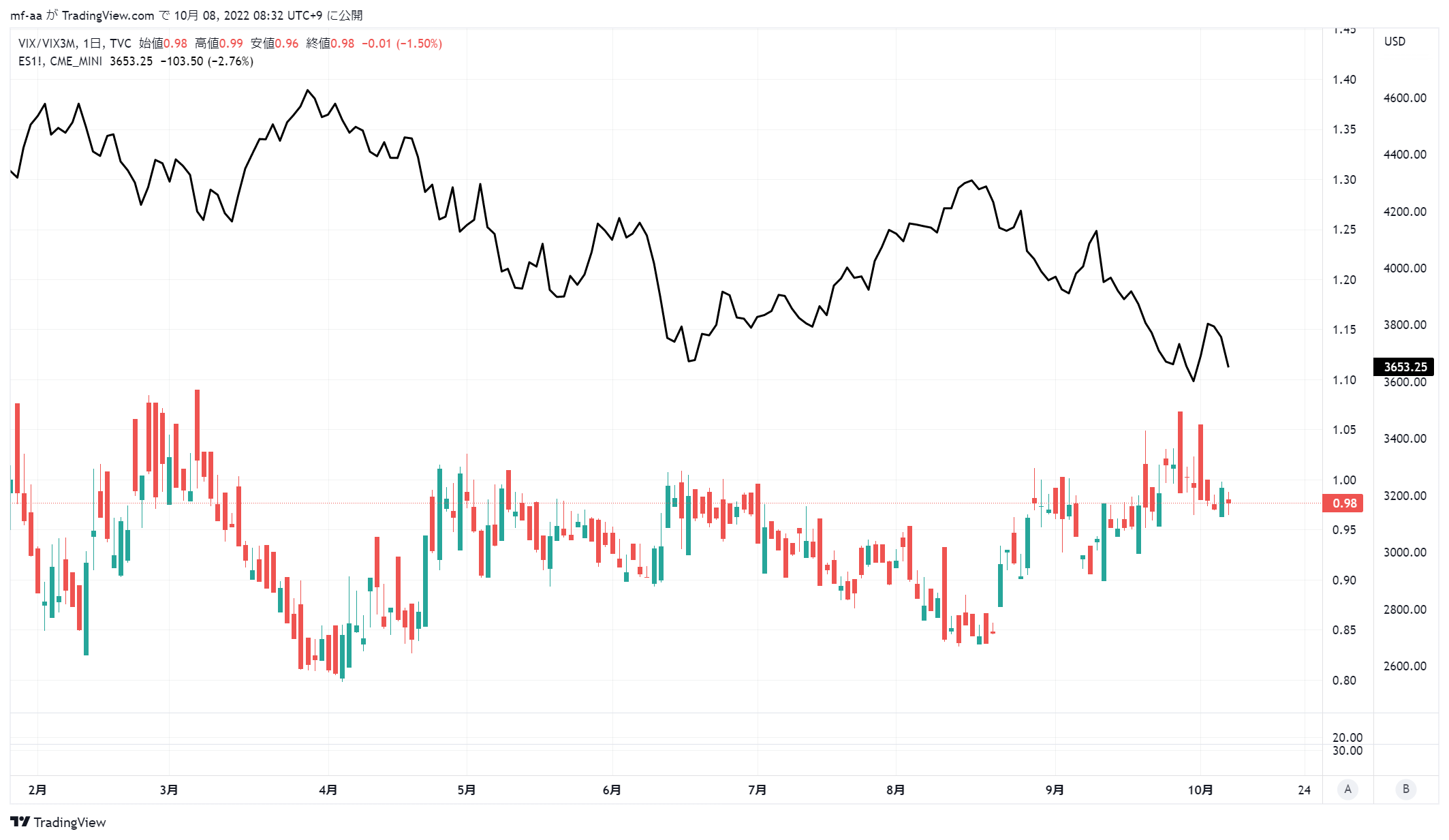Click the 3400.00 price axis value

pyautogui.click(x=1405, y=439)
